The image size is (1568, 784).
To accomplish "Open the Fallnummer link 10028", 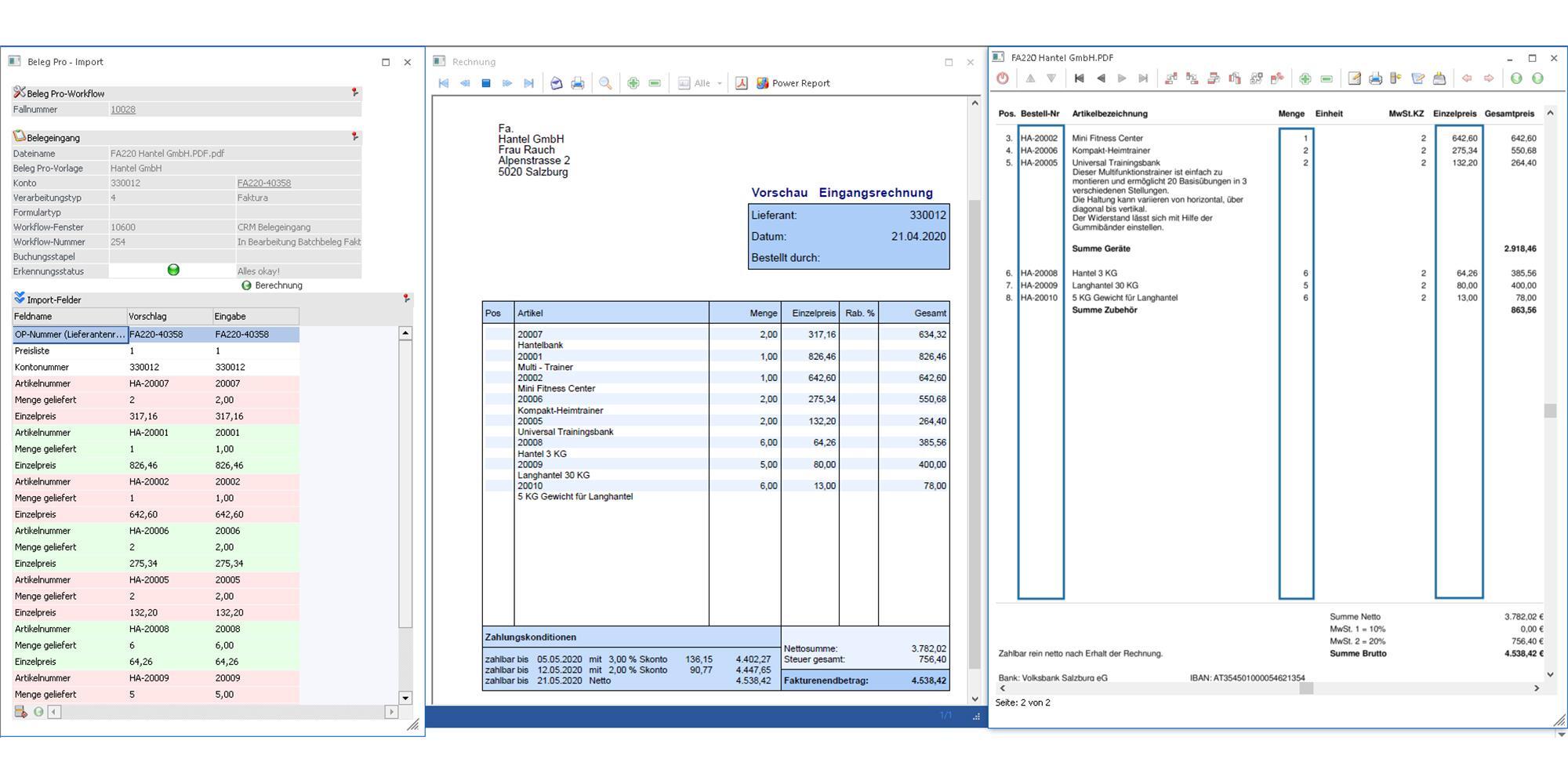I will [123, 110].
